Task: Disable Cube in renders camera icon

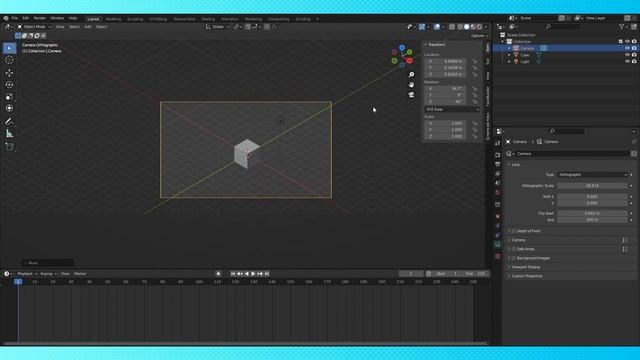Action: (x=634, y=55)
